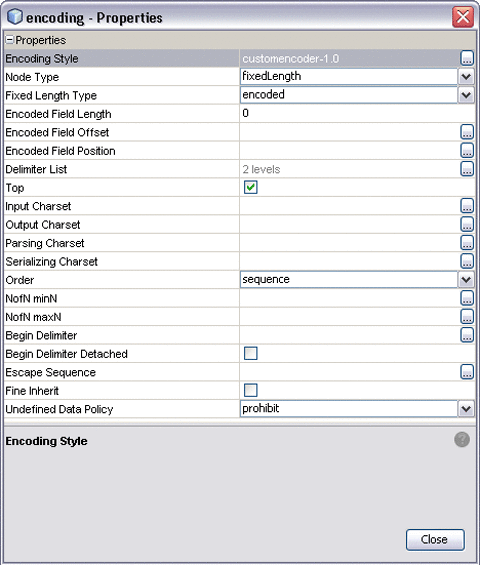This screenshot has height=565, width=480.
Task: Click the '2 levels' delimiter value
Action: (x=261, y=169)
